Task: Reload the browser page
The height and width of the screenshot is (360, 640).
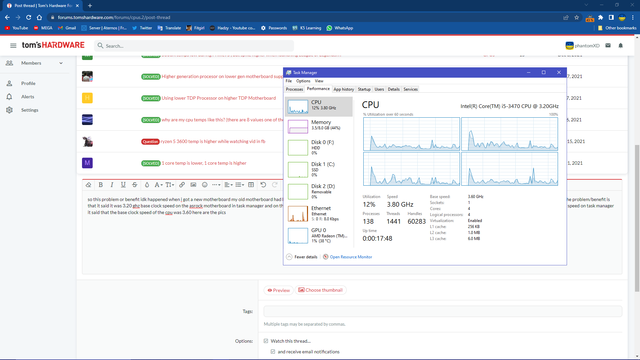Action: [x=29, y=18]
